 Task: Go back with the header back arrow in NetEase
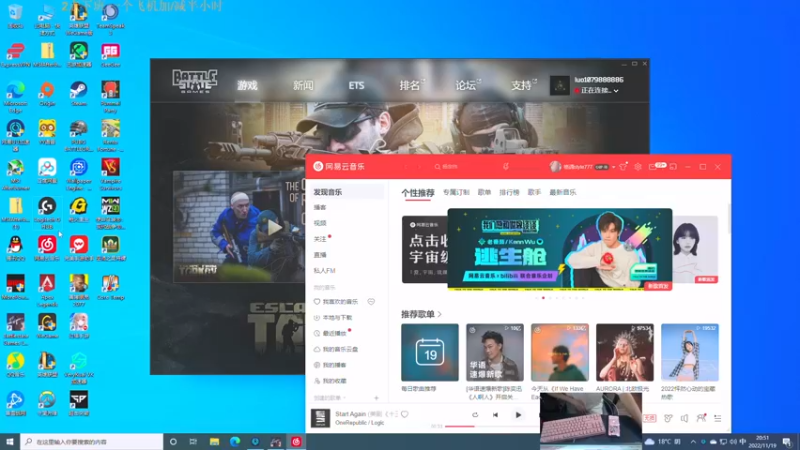pos(406,167)
